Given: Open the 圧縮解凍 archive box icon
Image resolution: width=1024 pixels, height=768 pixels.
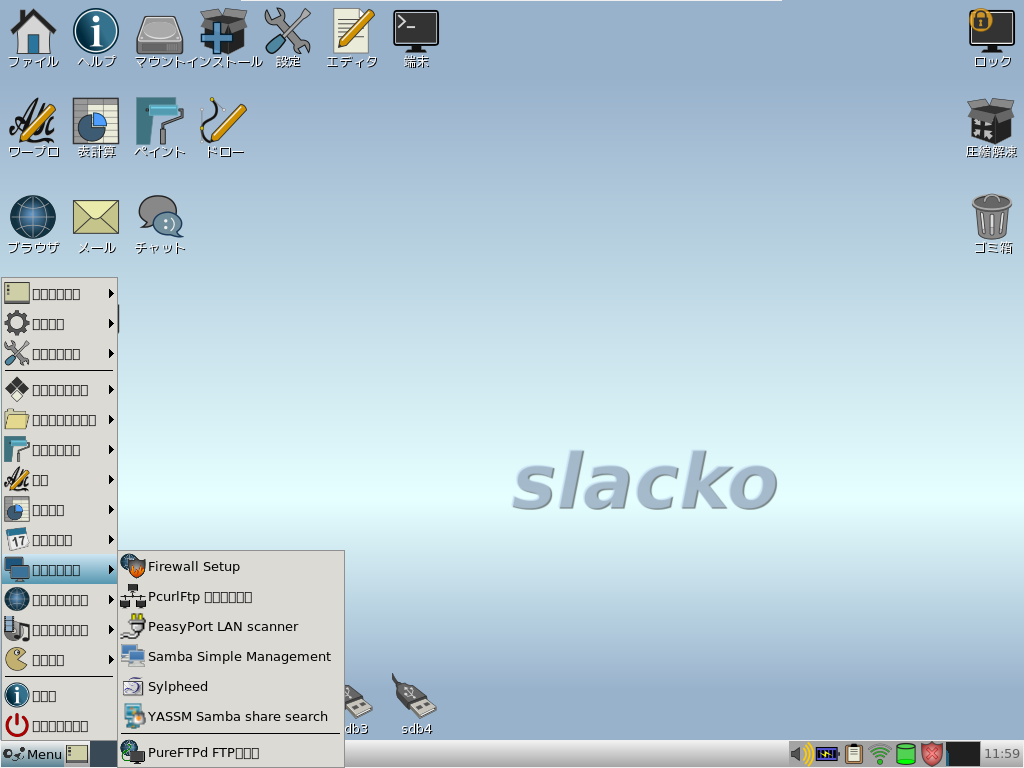Looking at the screenshot, I should 991,128.
